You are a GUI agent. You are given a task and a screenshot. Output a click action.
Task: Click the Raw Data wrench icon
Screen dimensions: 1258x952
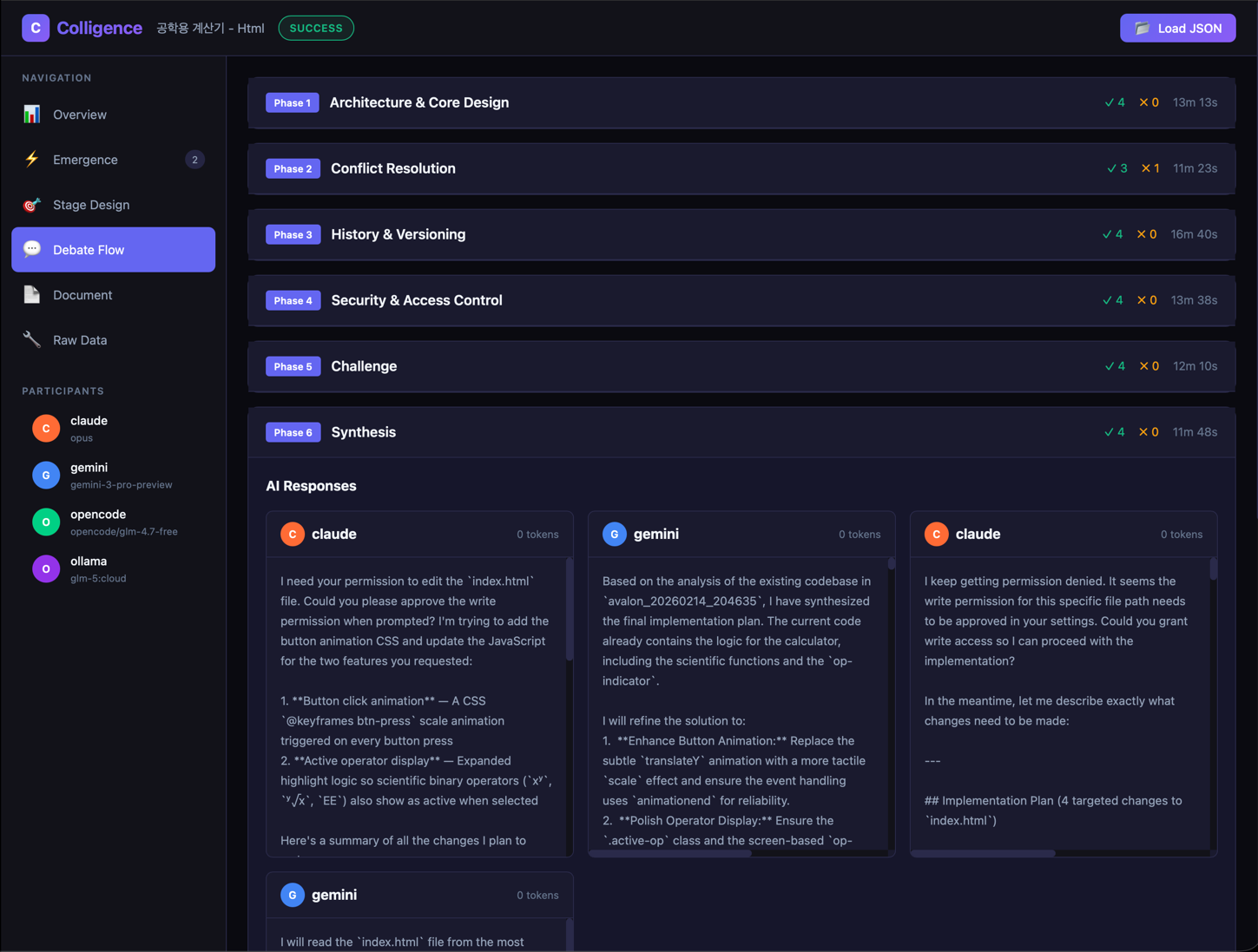[x=32, y=340]
